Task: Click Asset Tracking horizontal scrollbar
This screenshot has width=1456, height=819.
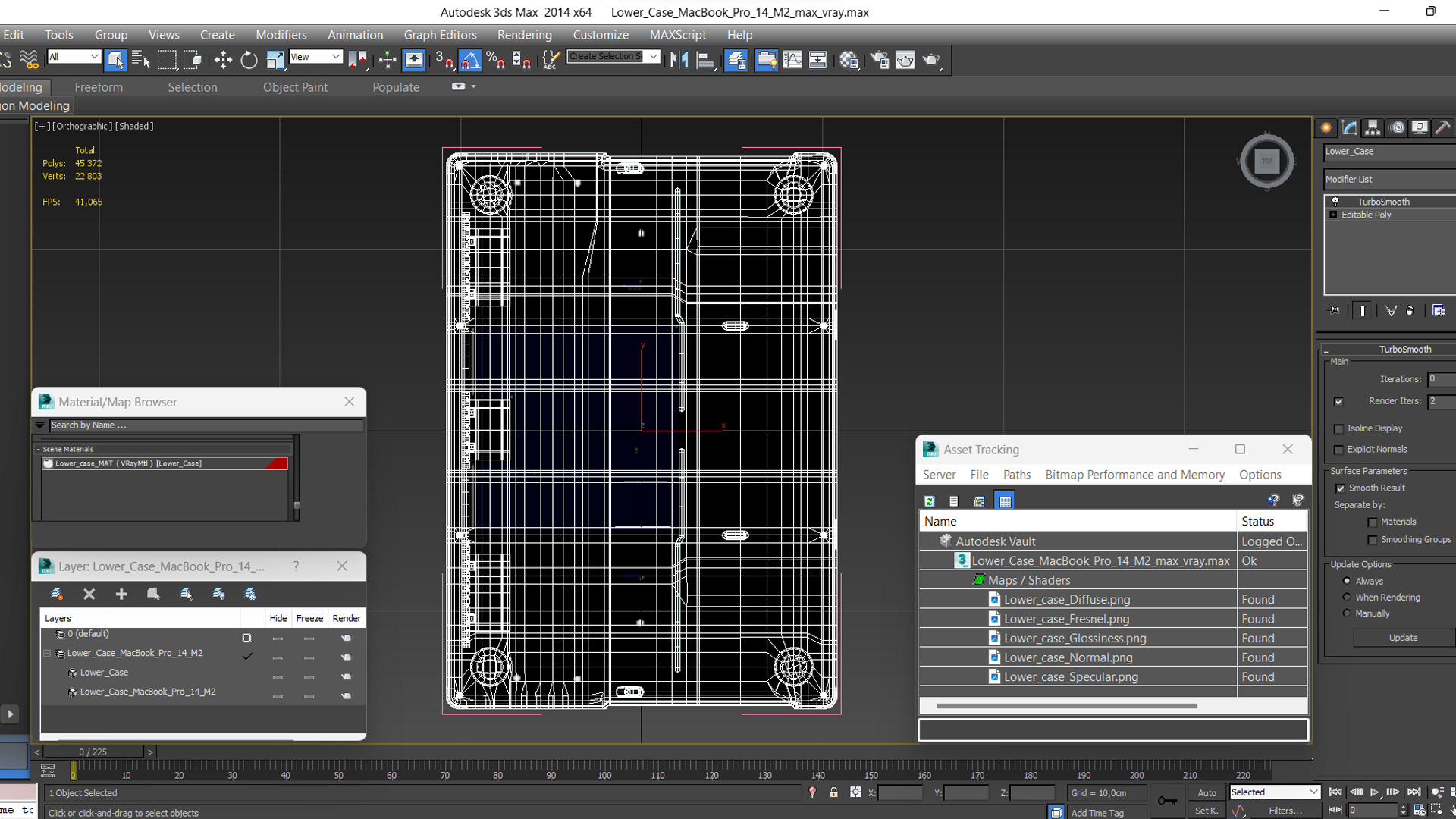Action: (x=1067, y=706)
